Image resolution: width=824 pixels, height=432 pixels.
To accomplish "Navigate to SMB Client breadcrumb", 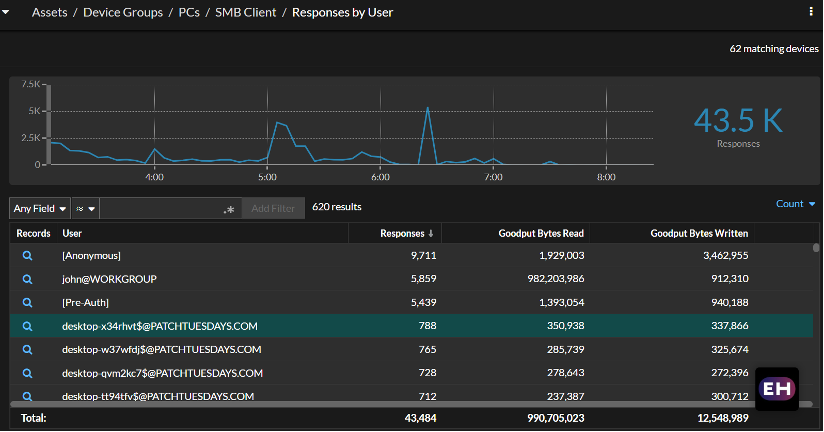I will coord(247,13).
